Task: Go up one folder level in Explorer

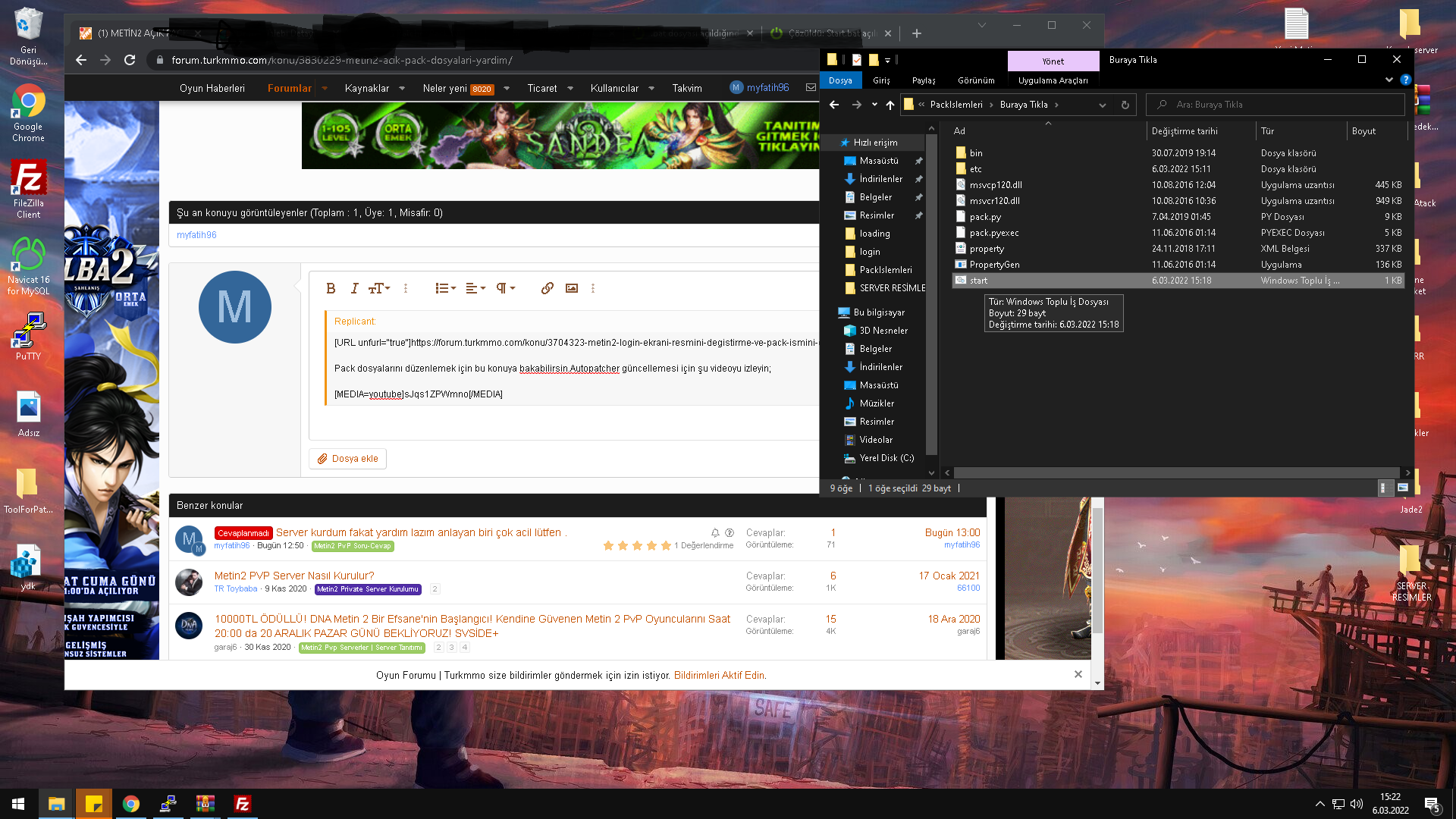Action: point(890,105)
